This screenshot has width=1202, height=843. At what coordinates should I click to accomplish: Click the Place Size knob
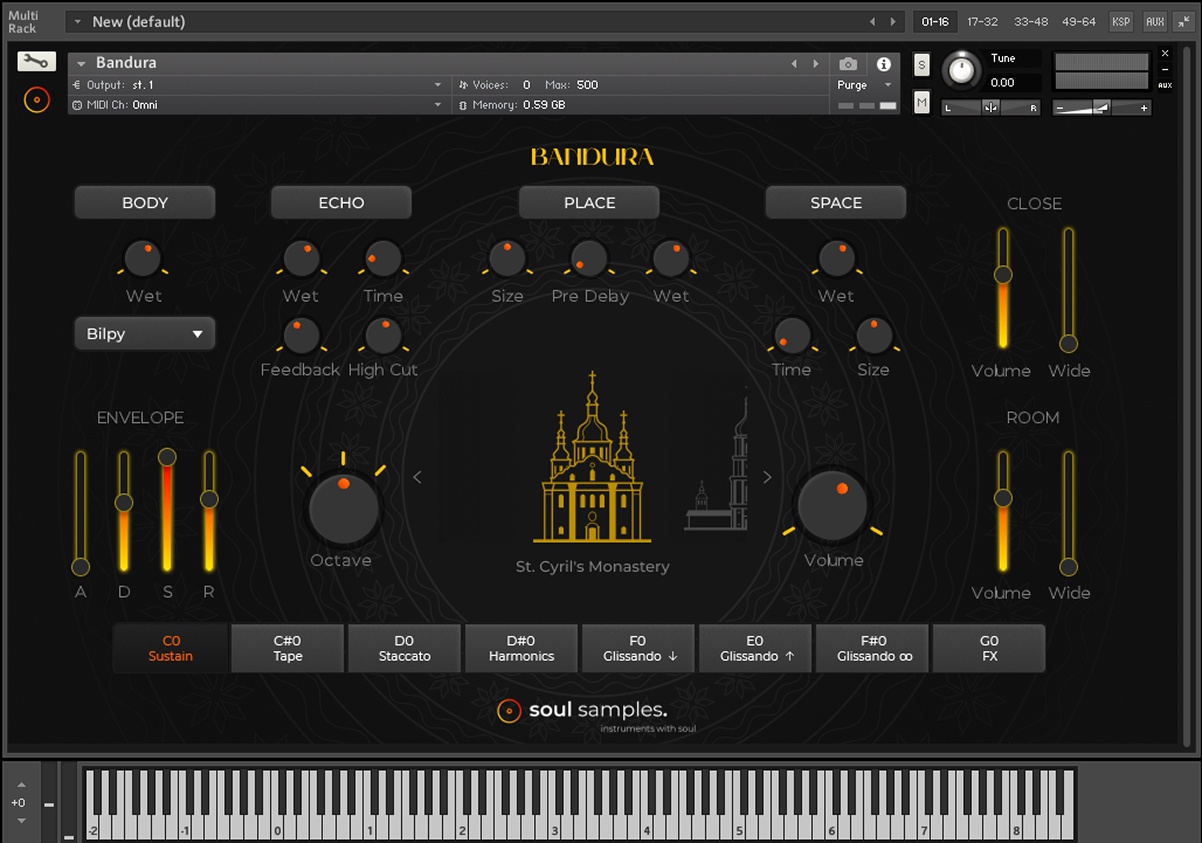[507, 259]
